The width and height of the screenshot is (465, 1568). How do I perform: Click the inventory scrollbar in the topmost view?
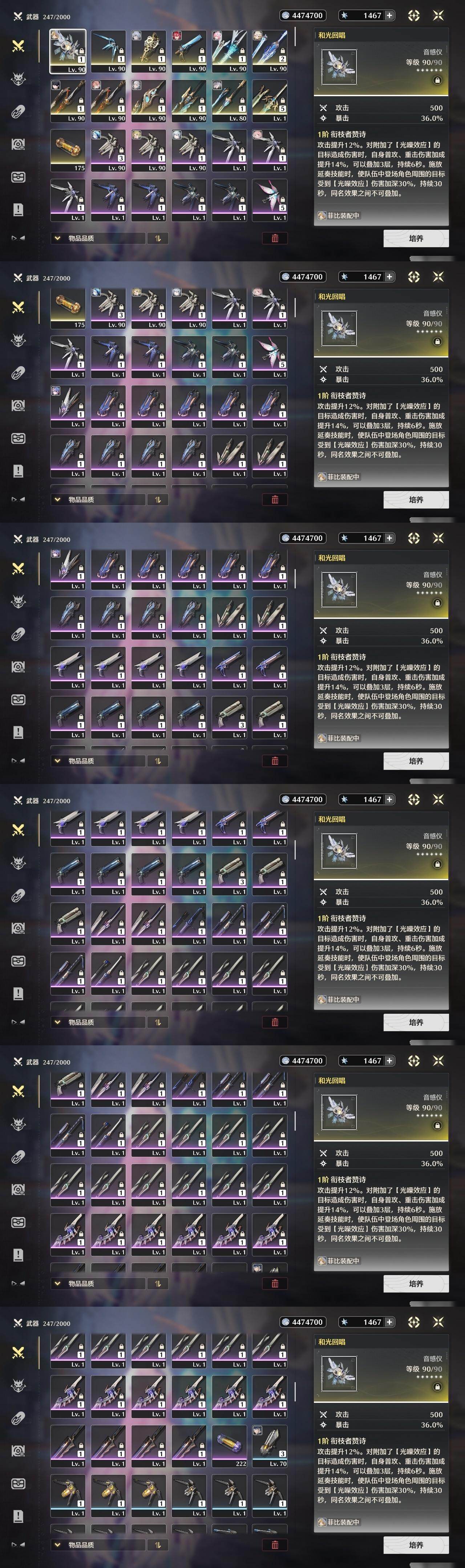[295, 37]
